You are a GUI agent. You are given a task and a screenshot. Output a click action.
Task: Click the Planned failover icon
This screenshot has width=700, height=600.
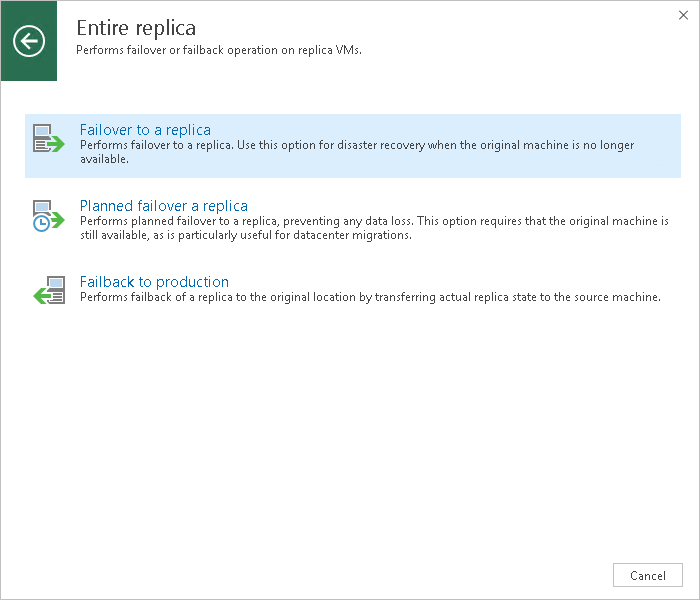coord(48,215)
